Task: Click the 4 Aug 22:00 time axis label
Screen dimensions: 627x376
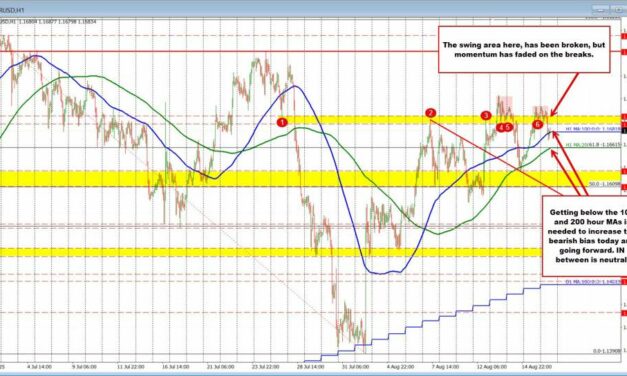Action: [400, 366]
